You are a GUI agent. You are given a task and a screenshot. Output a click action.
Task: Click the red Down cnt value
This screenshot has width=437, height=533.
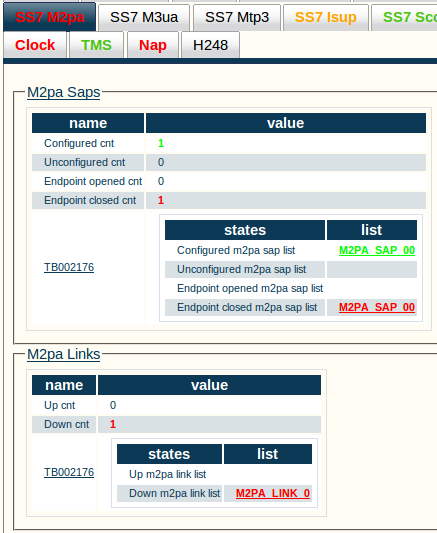click(x=113, y=424)
